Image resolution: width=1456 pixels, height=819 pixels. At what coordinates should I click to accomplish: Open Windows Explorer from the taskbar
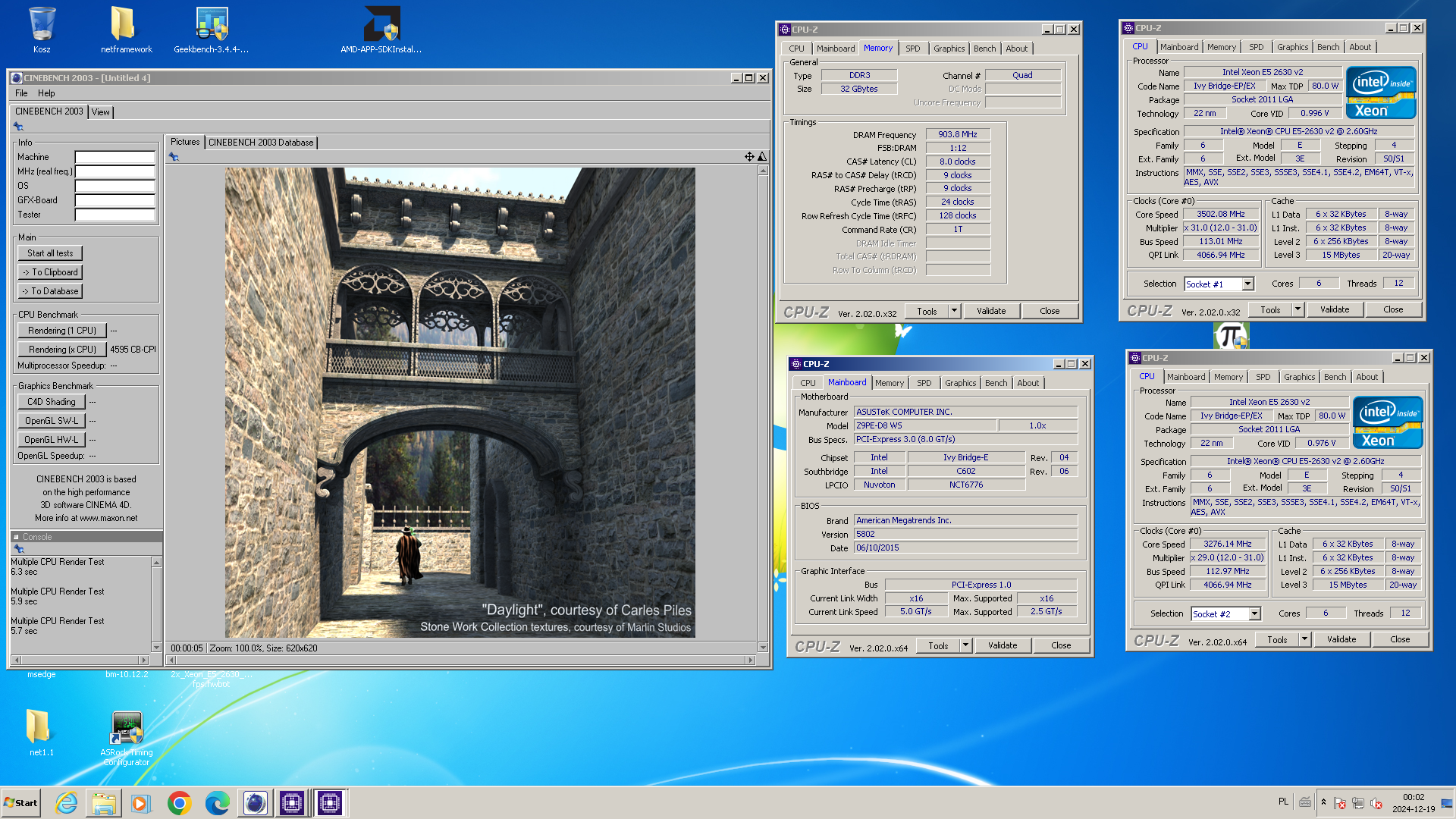[x=104, y=802]
